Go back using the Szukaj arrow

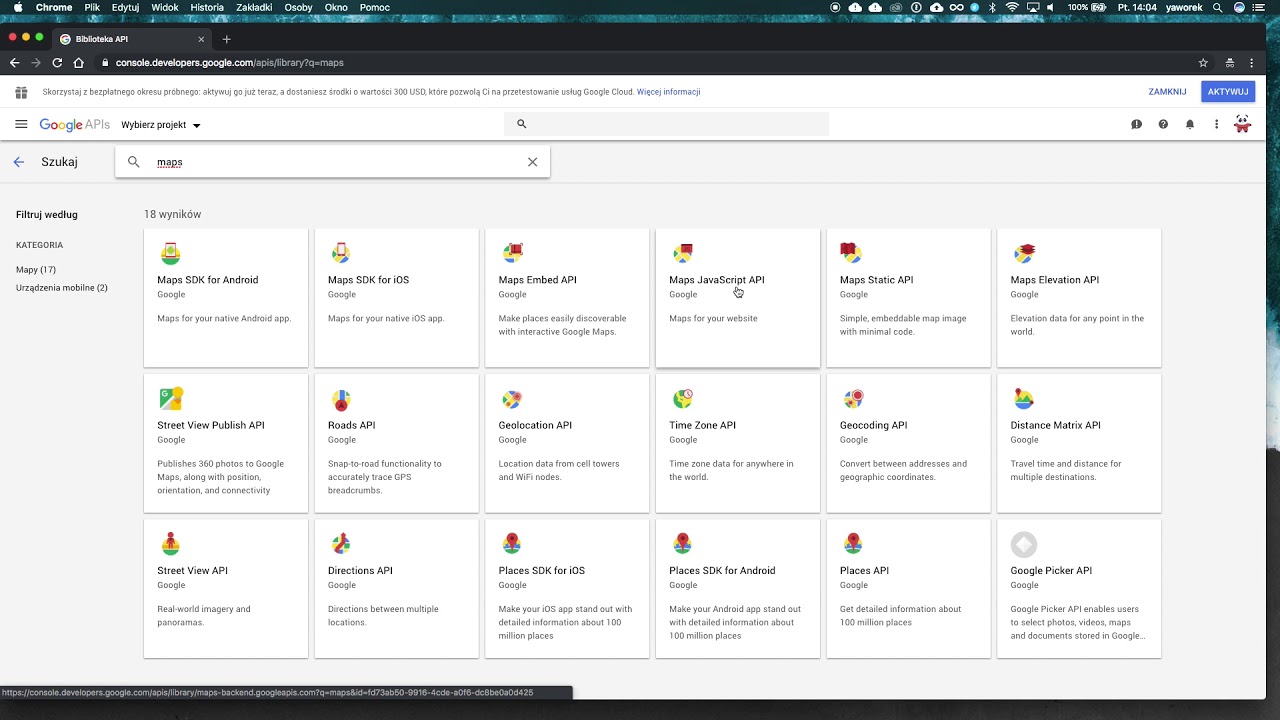[x=19, y=162]
